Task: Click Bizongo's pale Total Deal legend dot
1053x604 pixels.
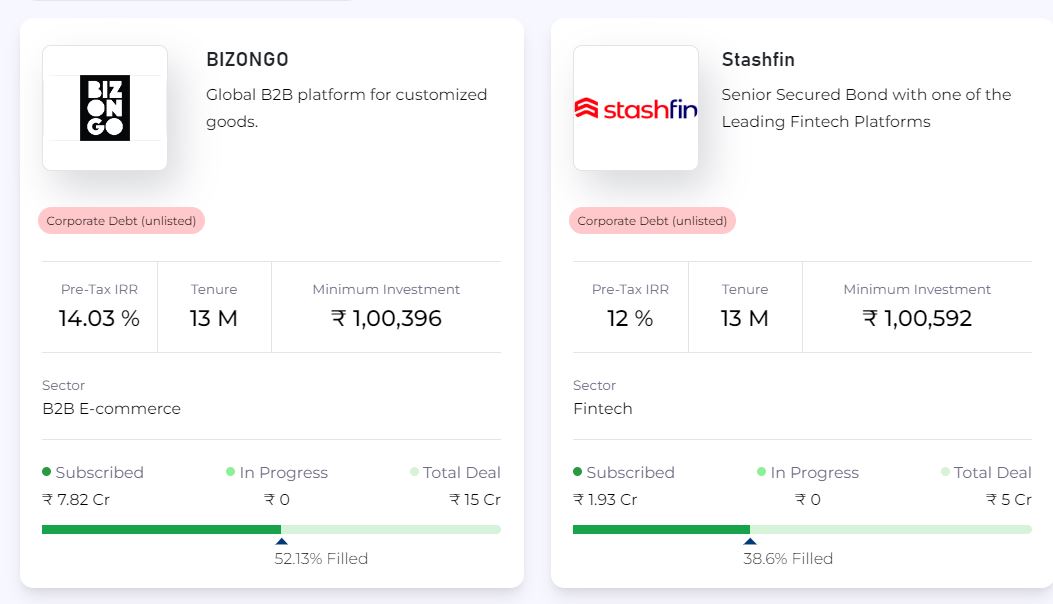Action: pyautogui.click(x=414, y=472)
